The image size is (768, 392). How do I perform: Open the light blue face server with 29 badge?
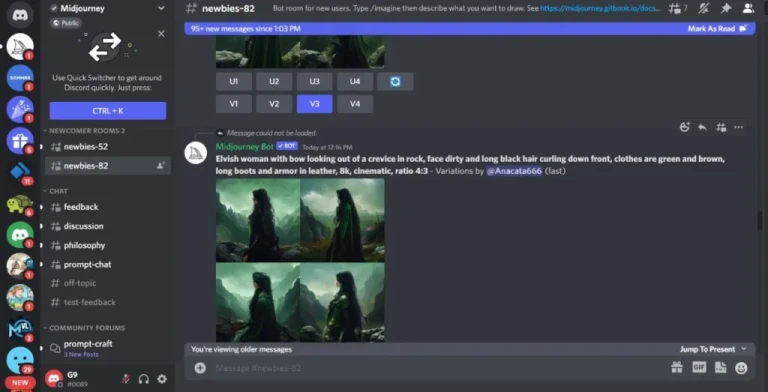[x=20, y=361]
